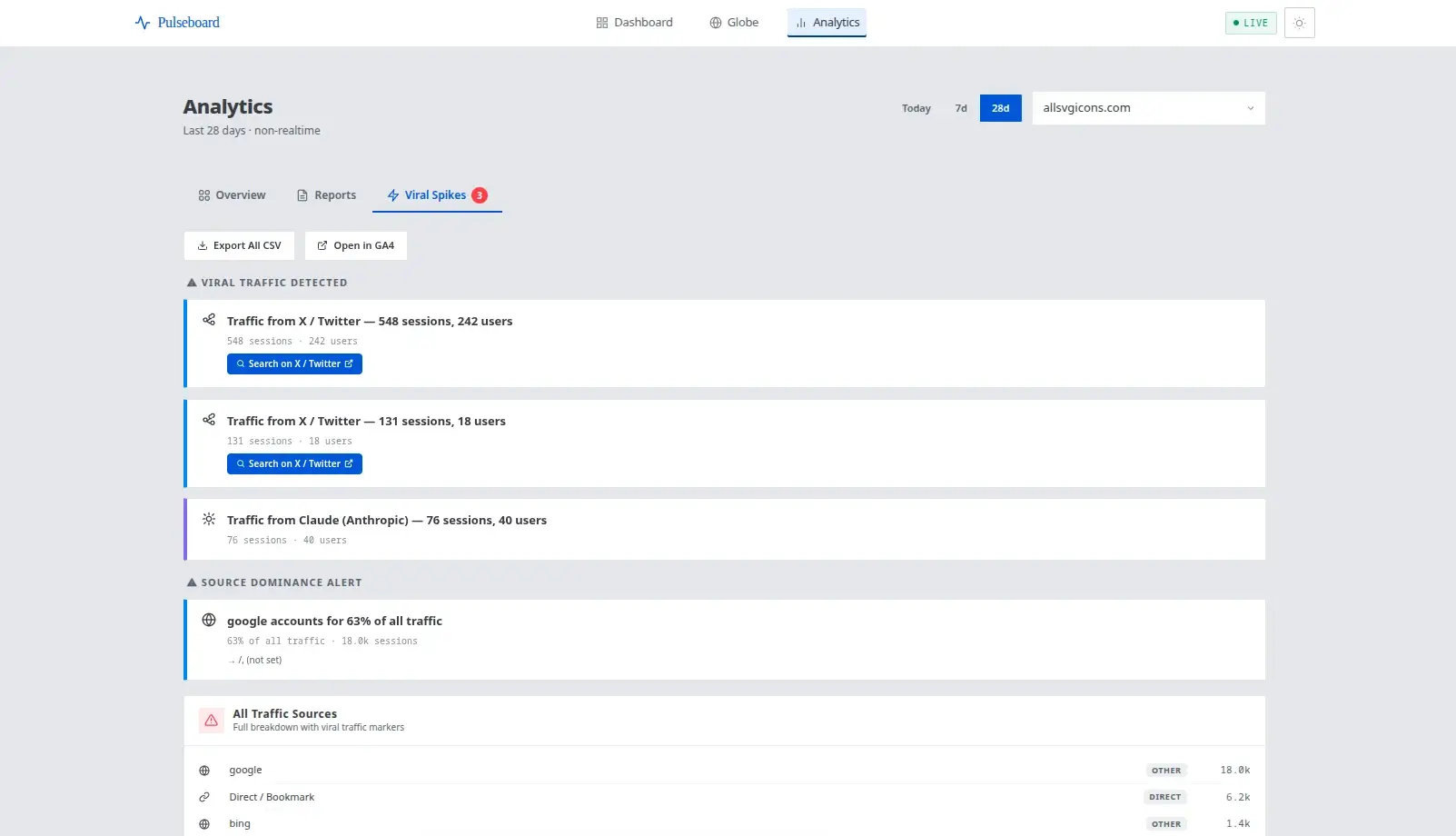Click 'Traffic from Claude (Anthropic) — 76 sessions, 40 users'
1456x836 pixels.
[x=387, y=521]
